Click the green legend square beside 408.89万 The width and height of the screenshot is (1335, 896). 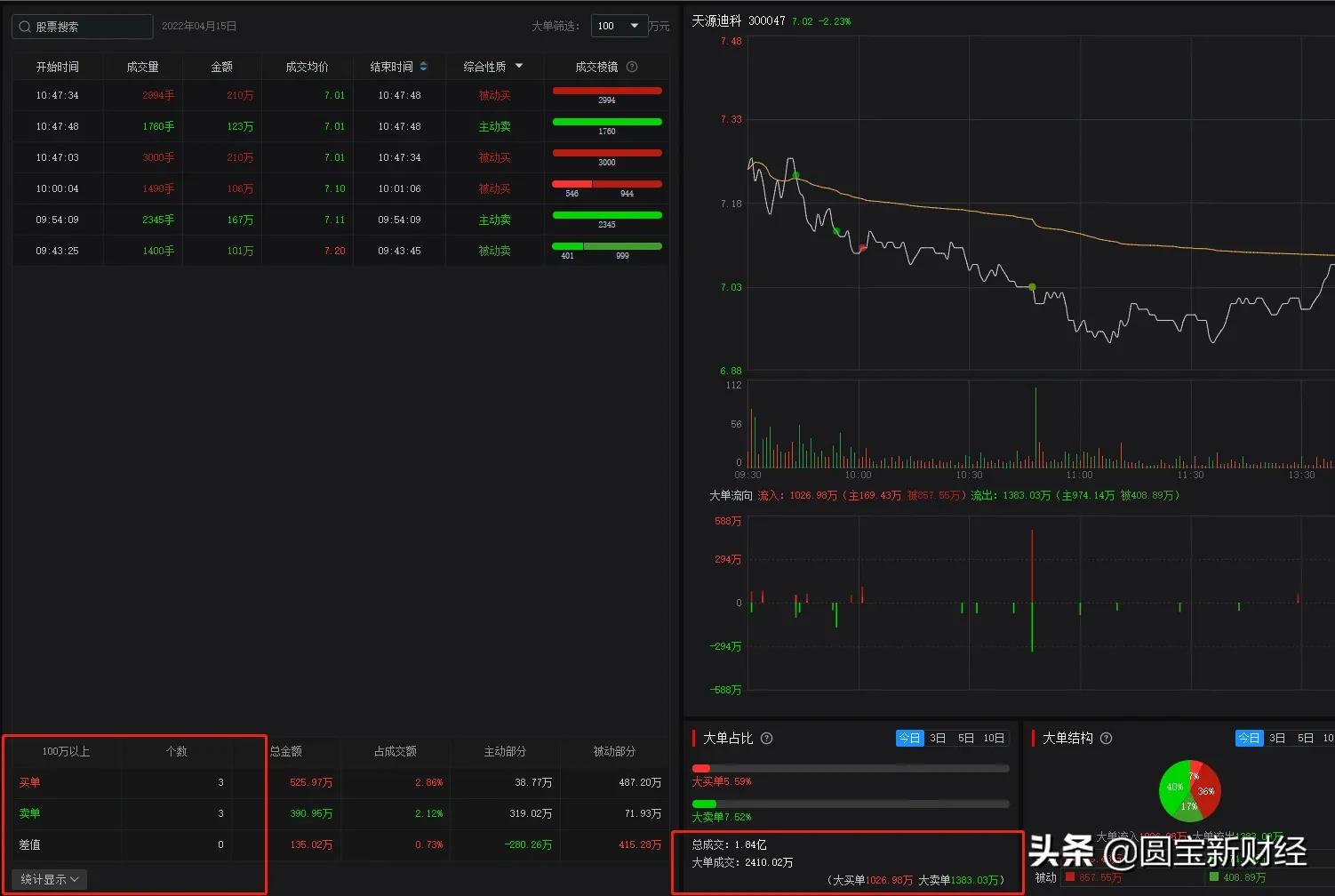(x=1214, y=877)
